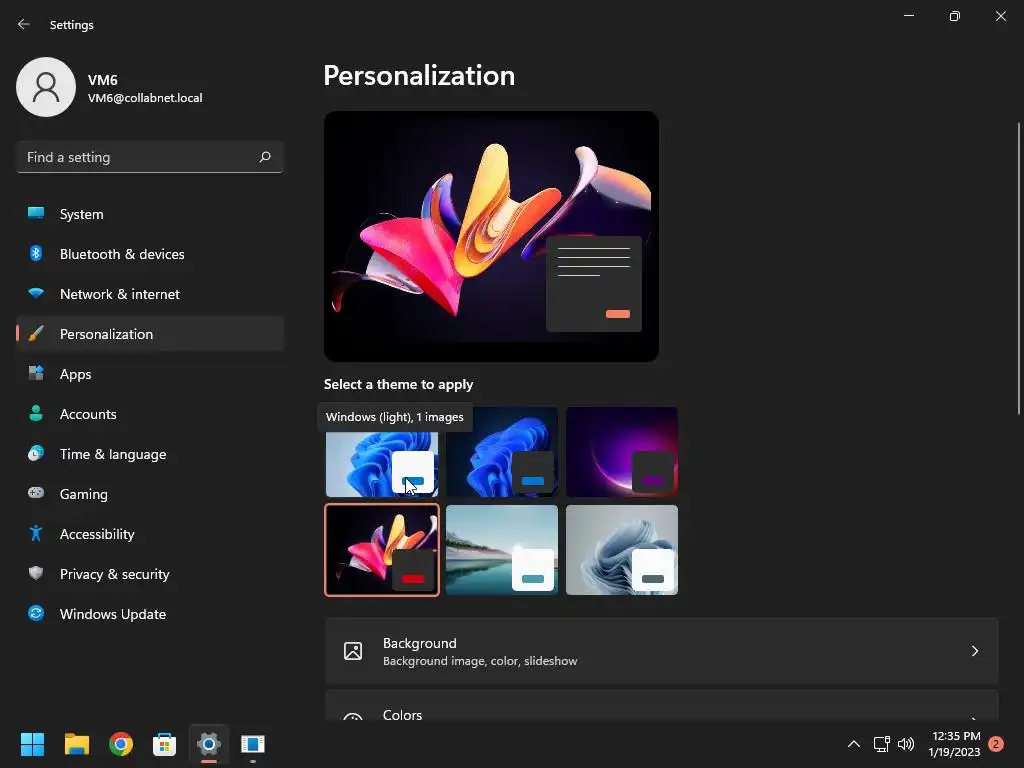Open Microsoft Store from taskbar
The image size is (1024, 768).
[x=165, y=744]
